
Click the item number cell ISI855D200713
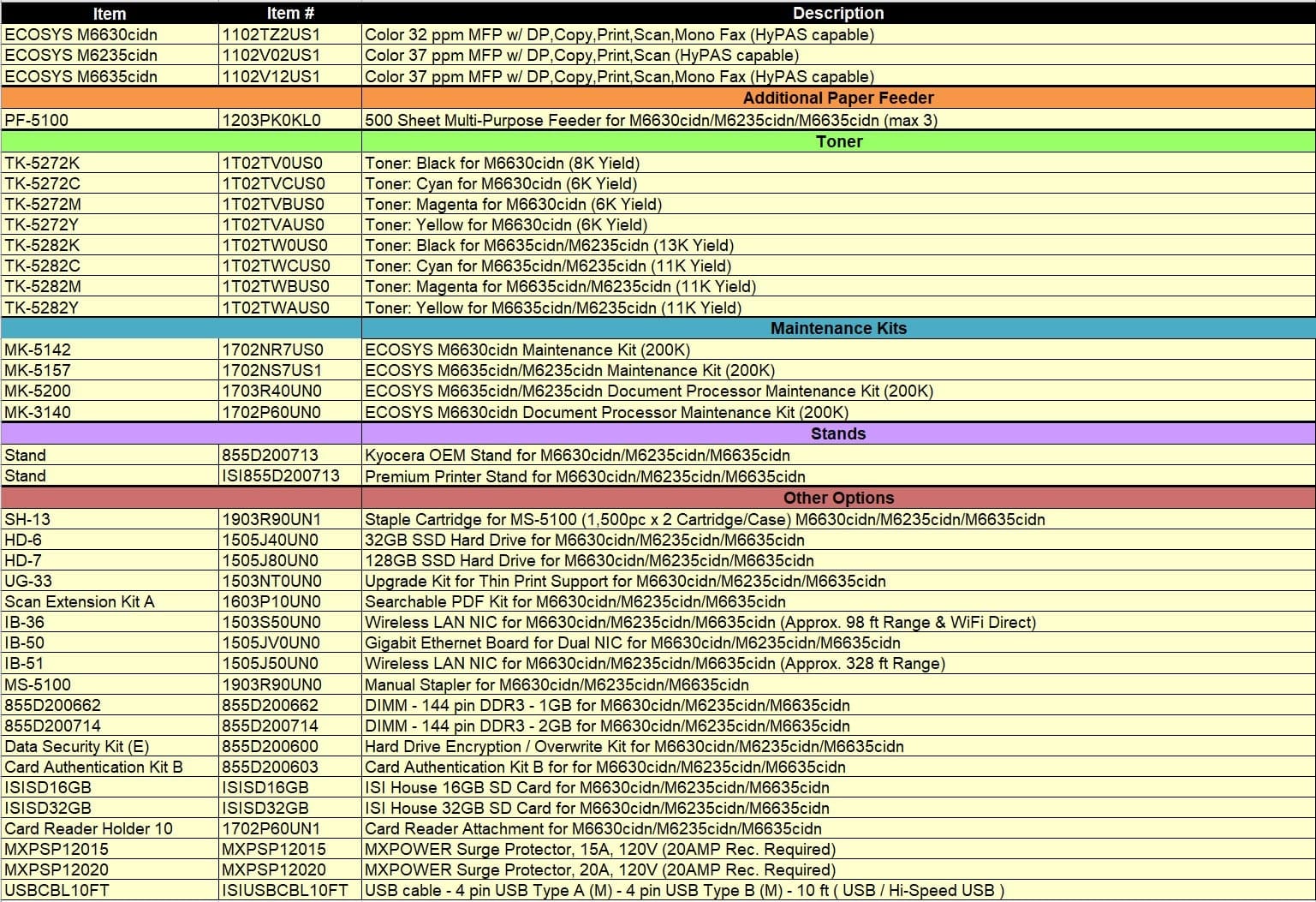click(281, 475)
